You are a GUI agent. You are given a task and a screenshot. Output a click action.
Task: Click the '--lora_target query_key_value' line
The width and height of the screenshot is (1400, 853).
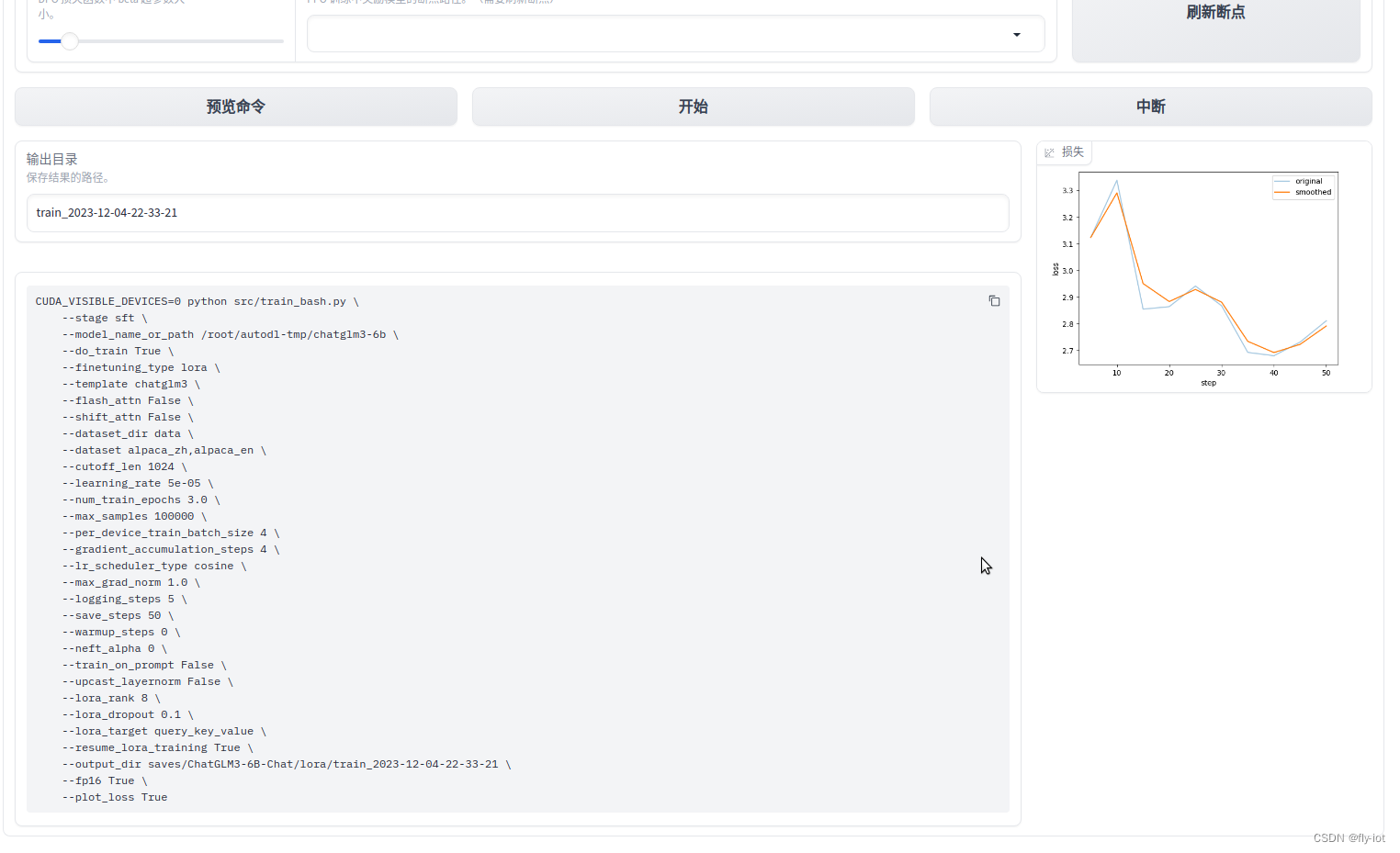coord(164,731)
